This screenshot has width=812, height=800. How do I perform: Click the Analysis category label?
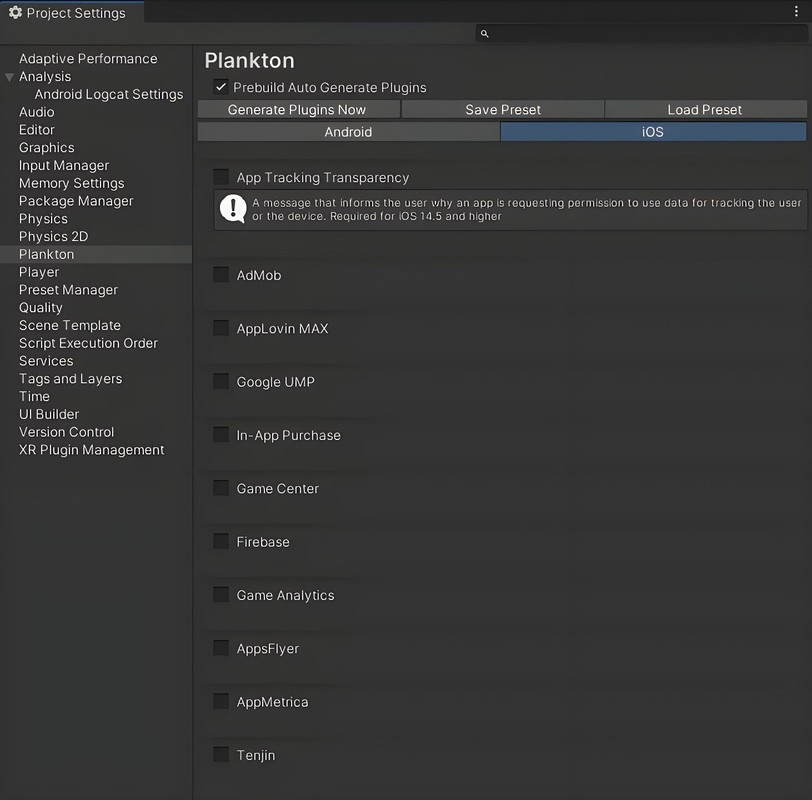coord(45,76)
